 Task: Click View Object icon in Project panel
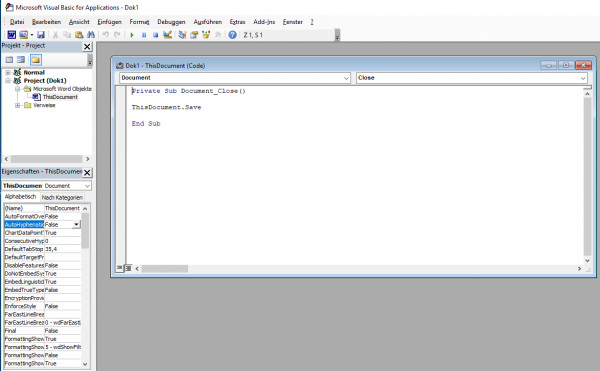[21, 60]
